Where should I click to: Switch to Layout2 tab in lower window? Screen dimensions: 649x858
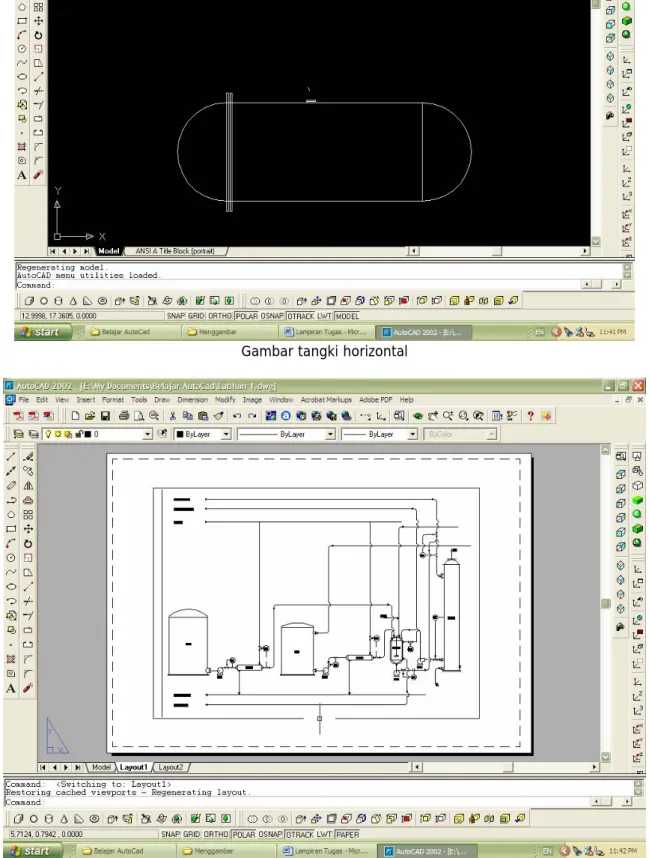point(171,767)
